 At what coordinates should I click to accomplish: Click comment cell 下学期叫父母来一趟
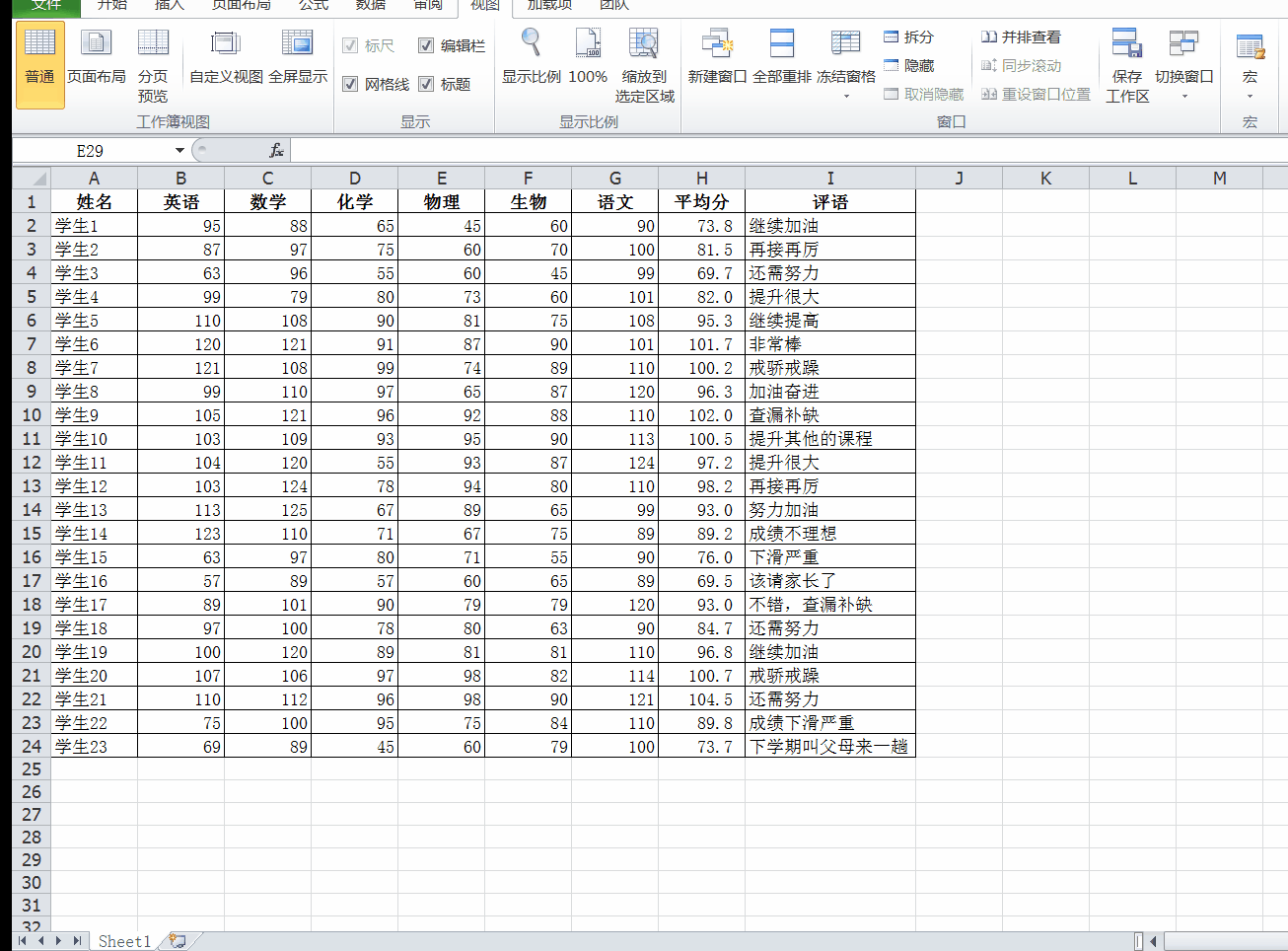pyautogui.click(x=830, y=747)
